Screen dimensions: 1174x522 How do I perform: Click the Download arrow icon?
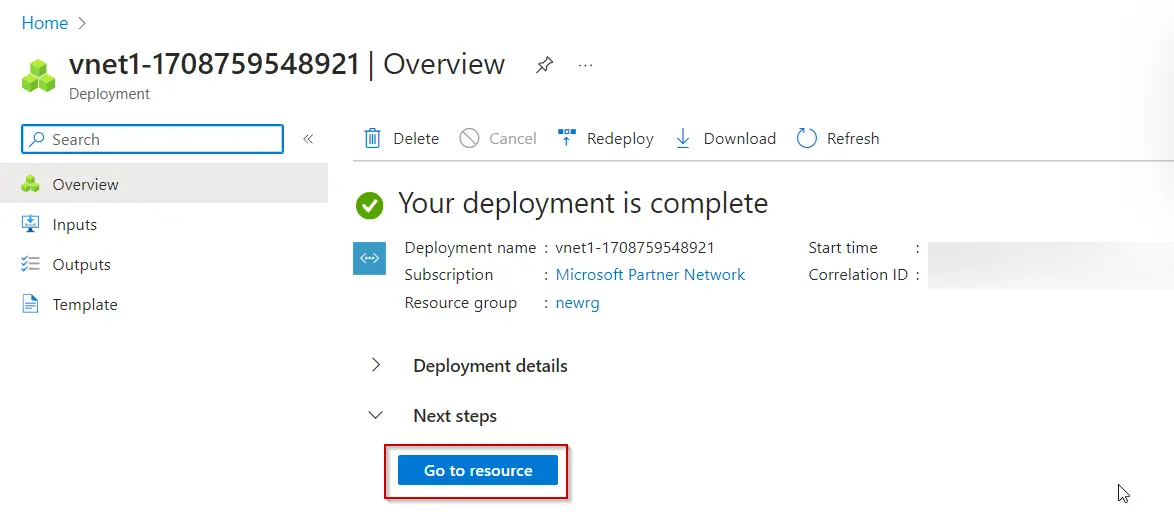pyautogui.click(x=683, y=138)
